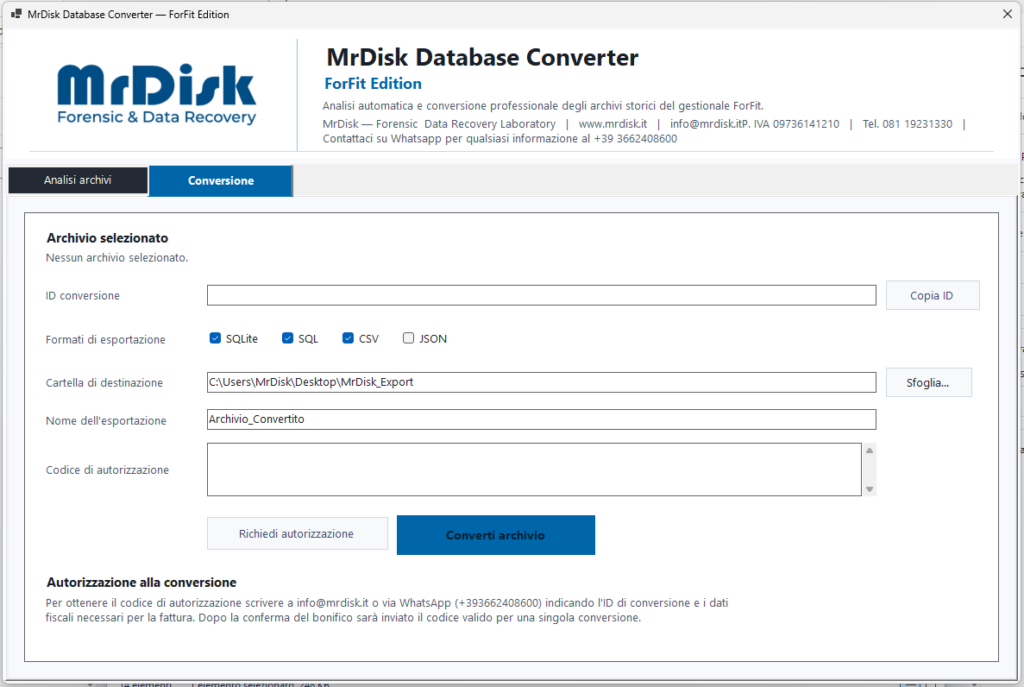Screen dimensions: 1024x687
Task: Click the 'Nessun archivio selezionato.' message
Action: pyautogui.click(x=117, y=257)
